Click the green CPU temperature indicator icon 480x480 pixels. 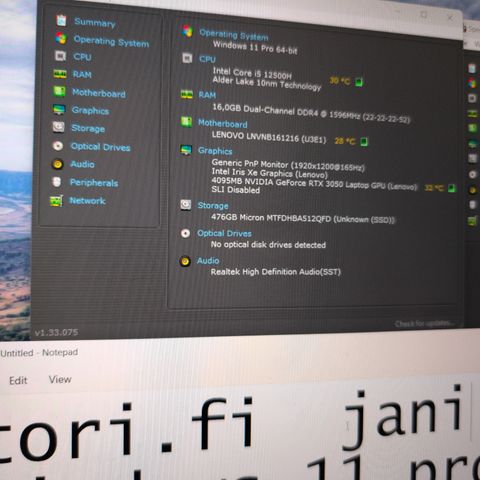359,82
